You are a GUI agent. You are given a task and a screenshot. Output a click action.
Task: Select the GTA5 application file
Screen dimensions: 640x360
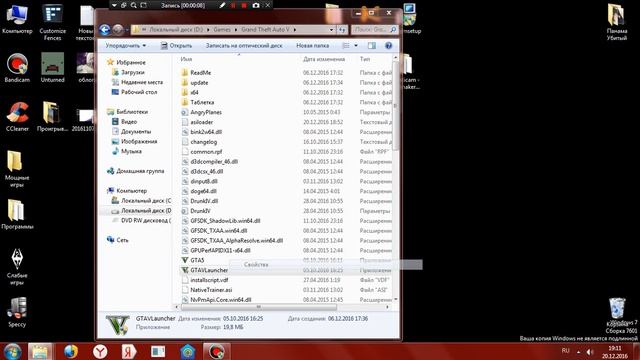coord(197,260)
